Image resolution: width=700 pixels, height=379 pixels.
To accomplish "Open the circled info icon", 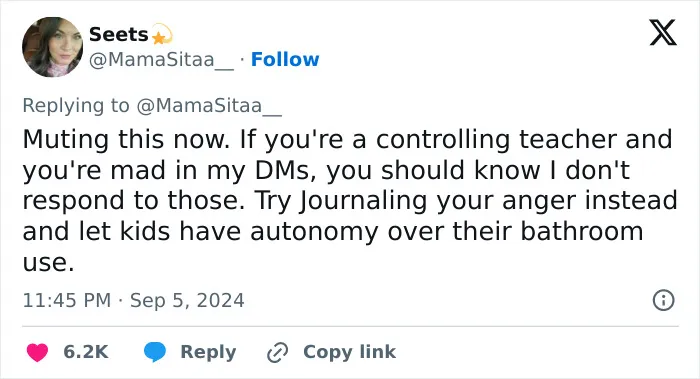I will click(x=663, y=300).
